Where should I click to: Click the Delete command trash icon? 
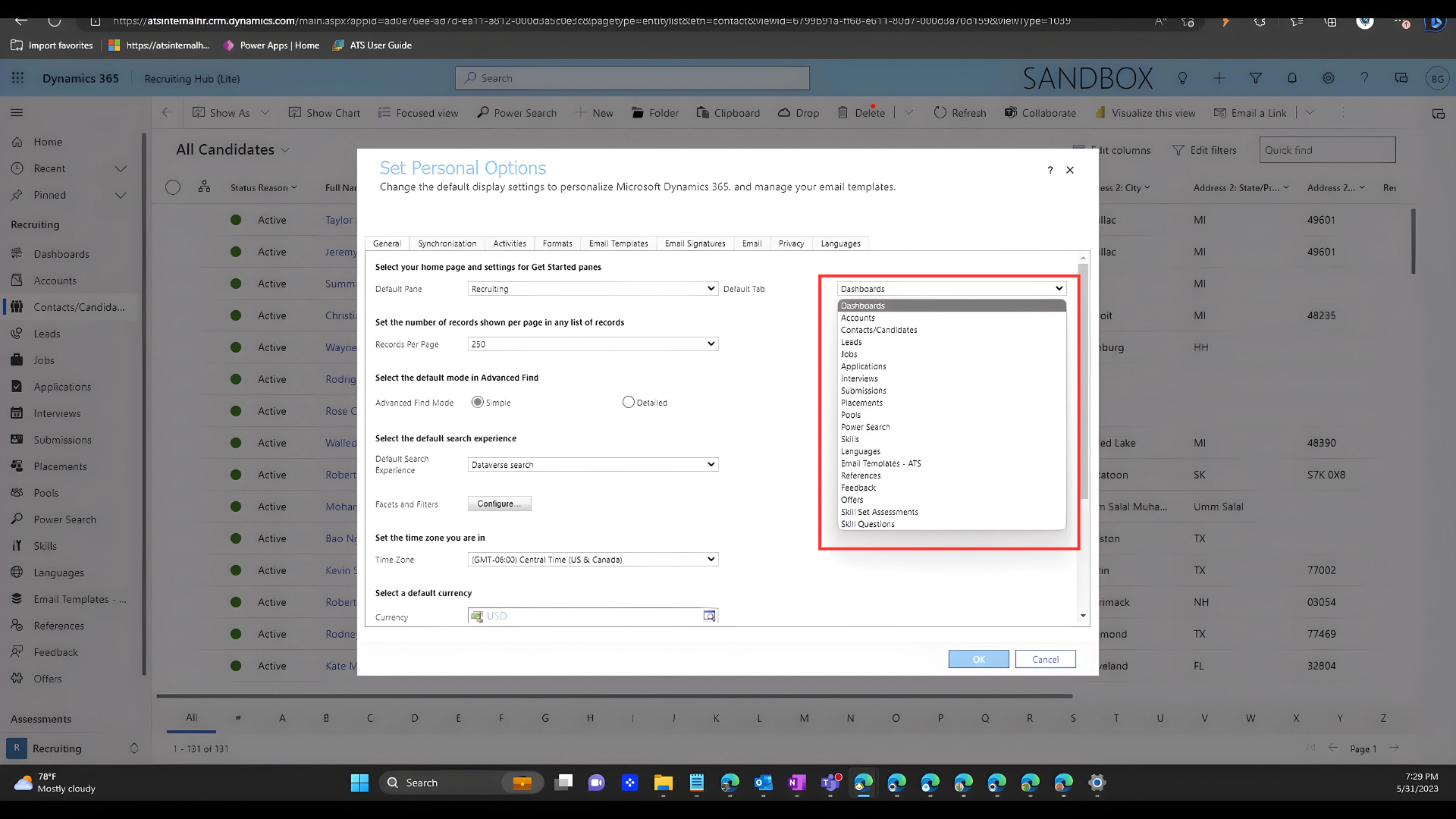[843, 112]
